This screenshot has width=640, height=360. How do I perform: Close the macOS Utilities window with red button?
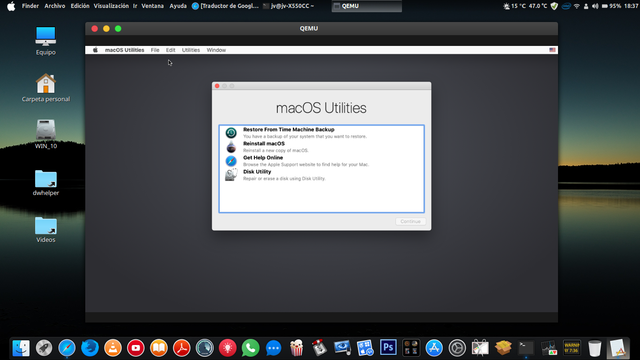click(x=217, y=86)
